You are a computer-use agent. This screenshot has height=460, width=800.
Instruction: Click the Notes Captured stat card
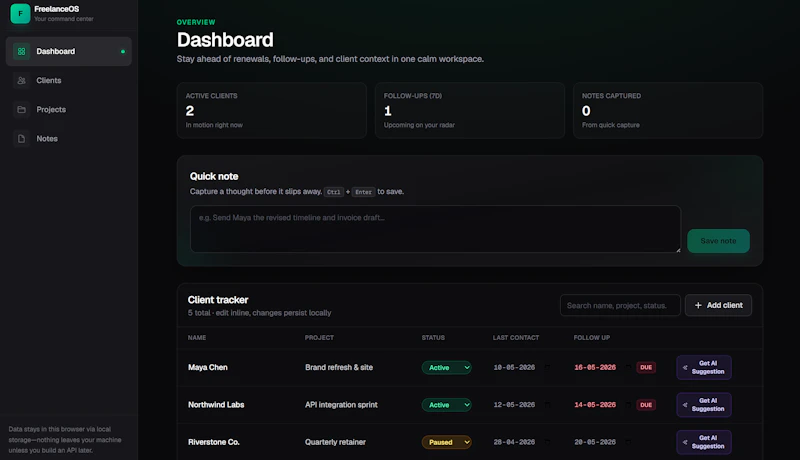coord(668,110)
